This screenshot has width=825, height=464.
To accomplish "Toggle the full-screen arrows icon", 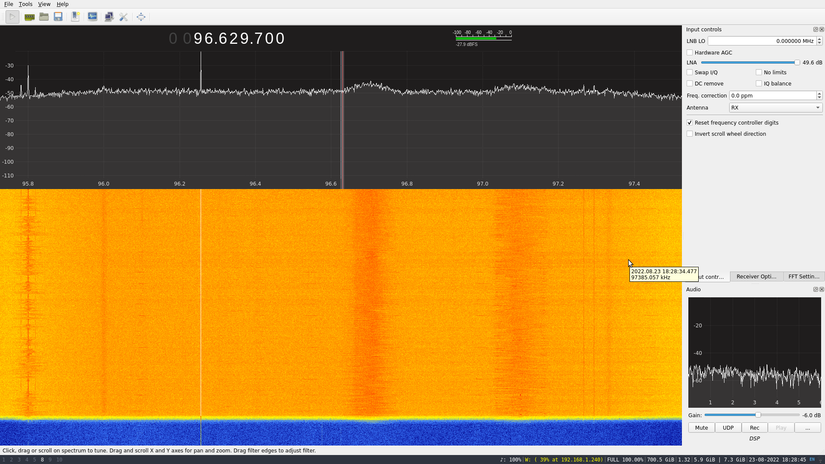I will pos(141,17).
